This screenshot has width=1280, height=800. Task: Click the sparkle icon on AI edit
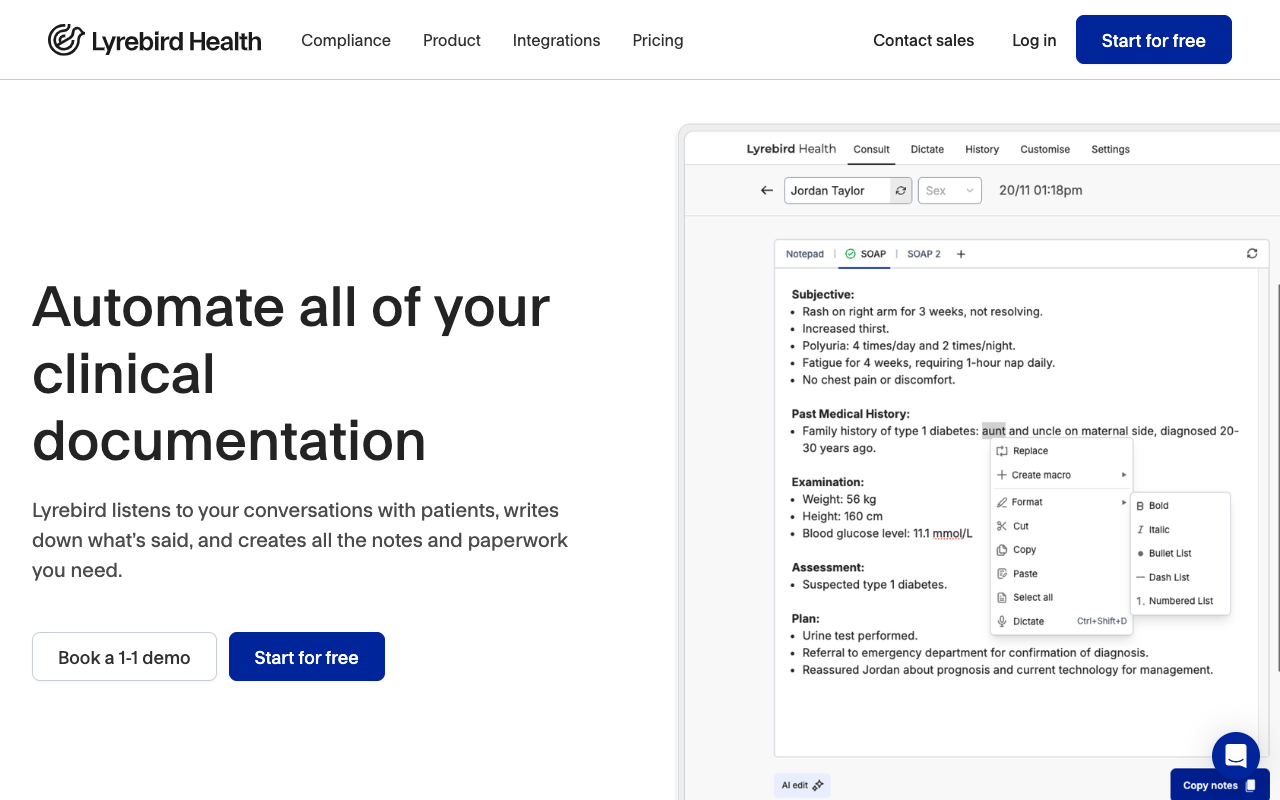pyautogui.click(x=818, y=786)
